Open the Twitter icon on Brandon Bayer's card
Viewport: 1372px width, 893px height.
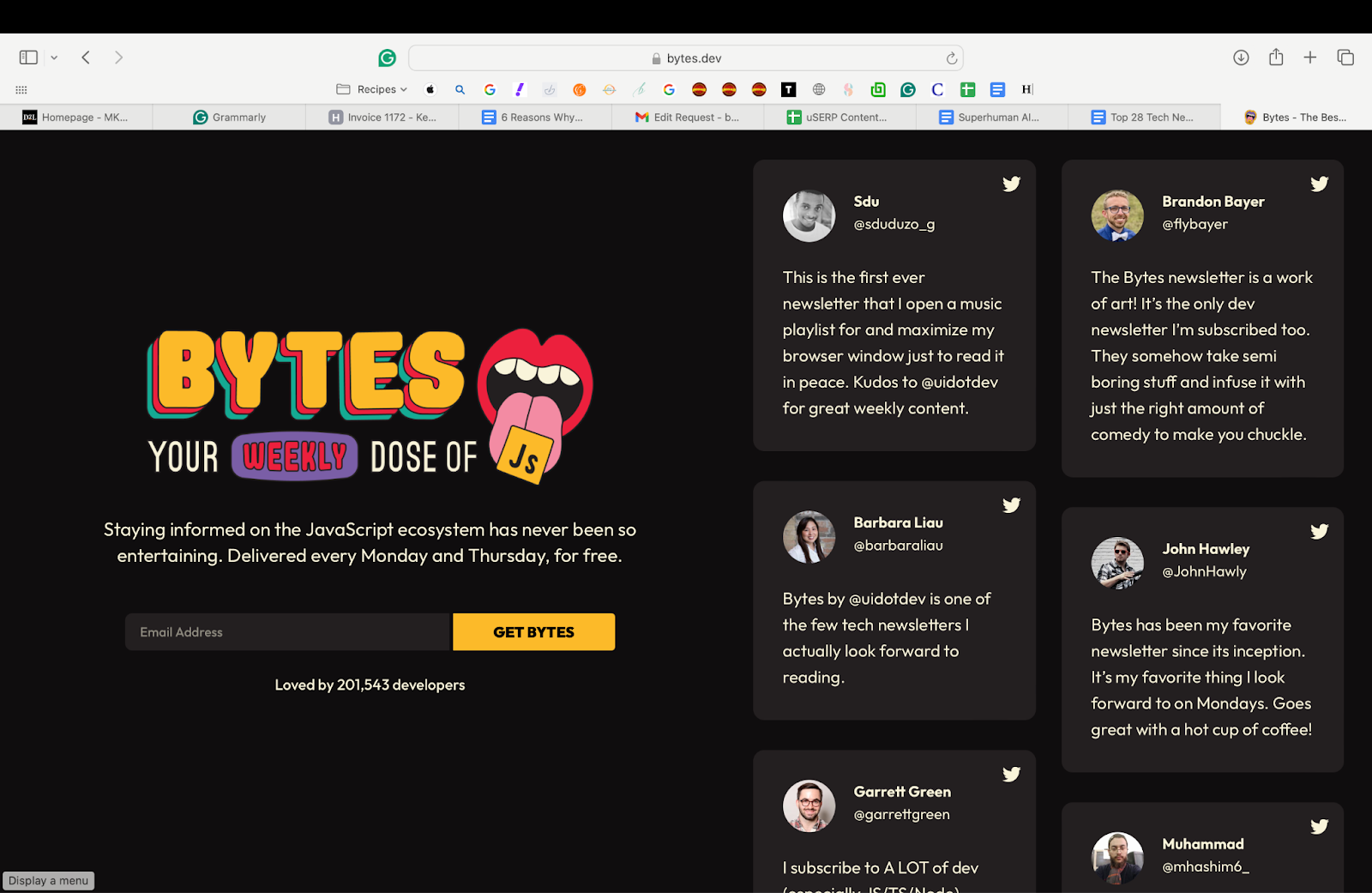1320,184
